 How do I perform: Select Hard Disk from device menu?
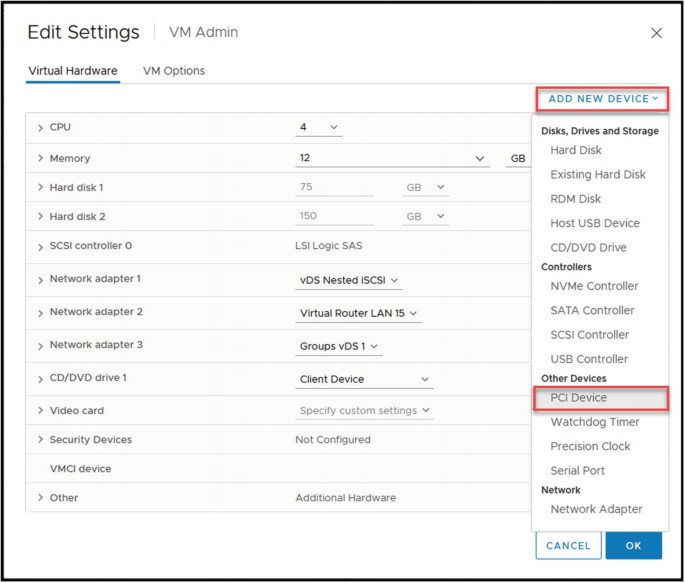(x=576, y=151)
